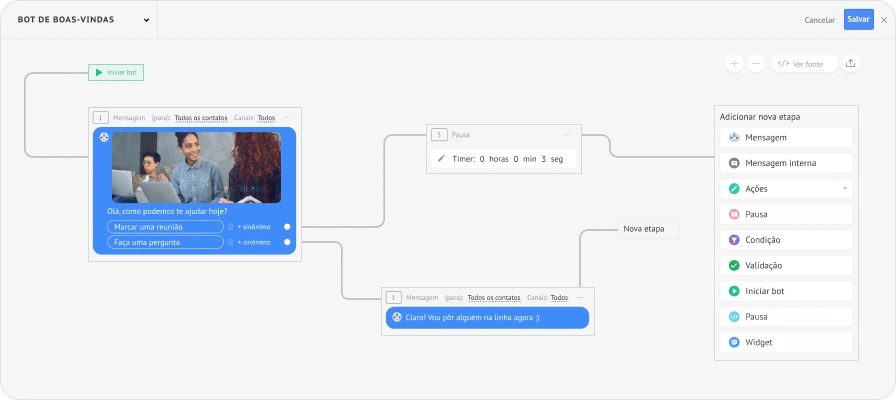Click the Cancelar link
The image size is (896, 400).
pyautogui.click(x=819, y=20)
